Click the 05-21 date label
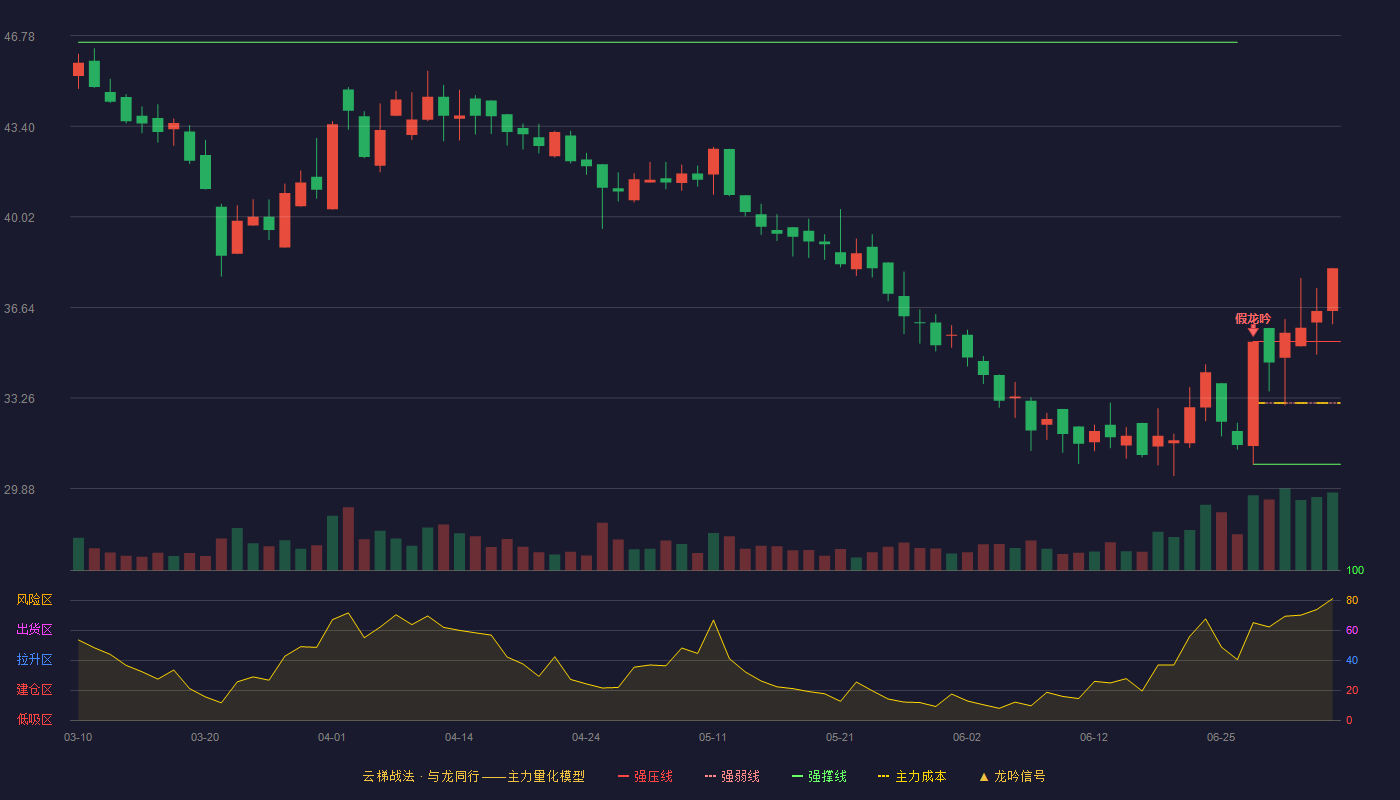 840,737
